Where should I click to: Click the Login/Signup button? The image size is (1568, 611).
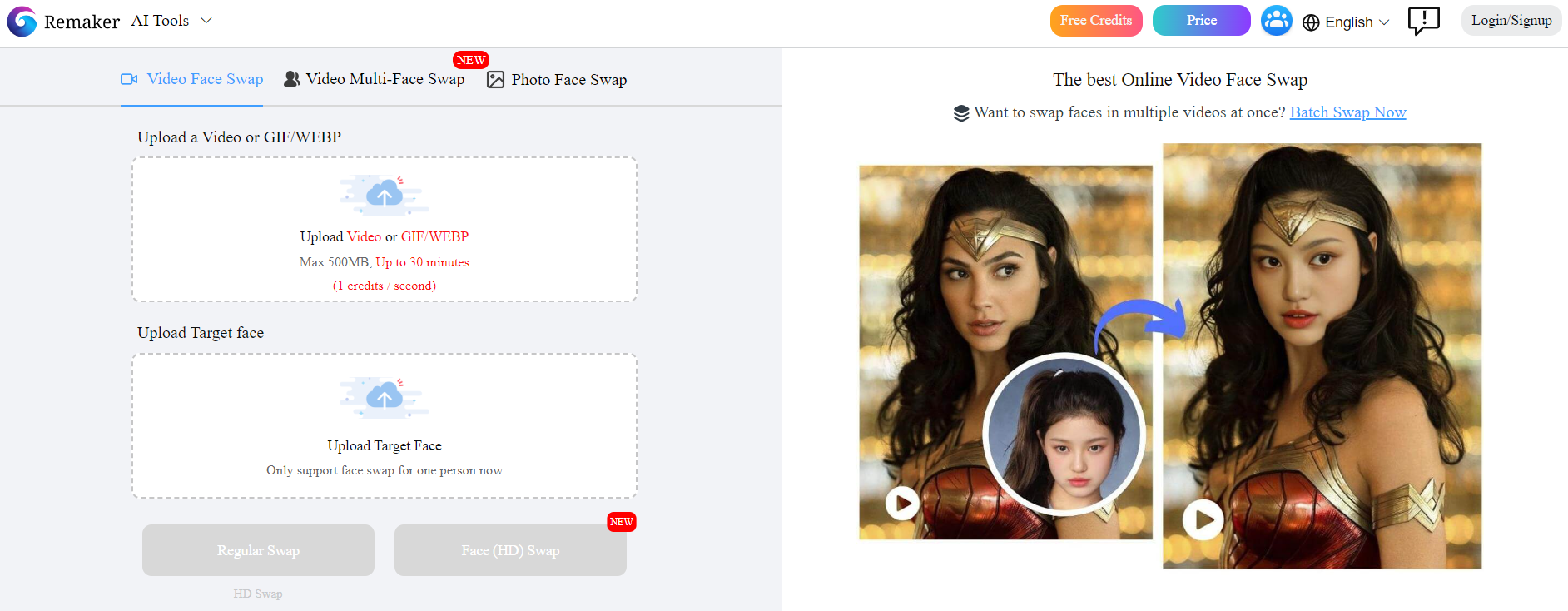1511,21
